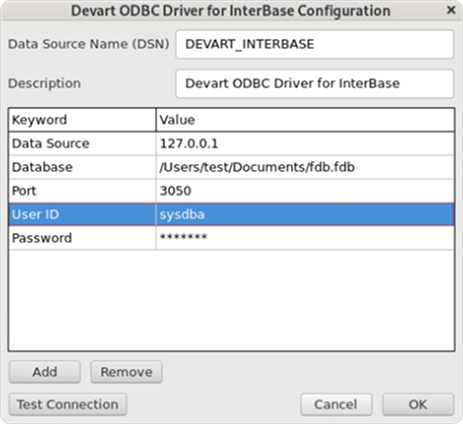
Task: Select the Keyword column header
Action: tap(82, 120)
